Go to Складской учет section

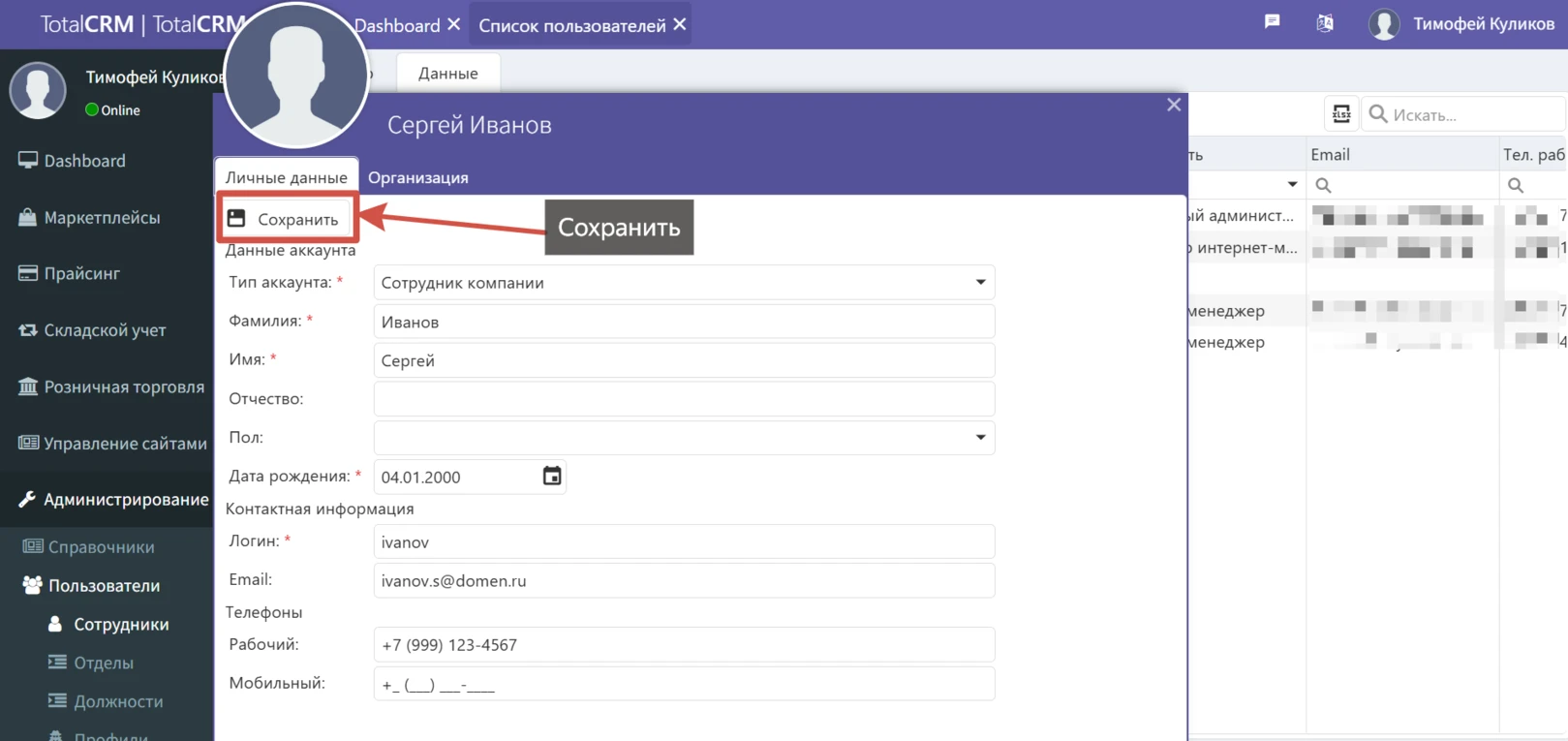click(105, 330)
